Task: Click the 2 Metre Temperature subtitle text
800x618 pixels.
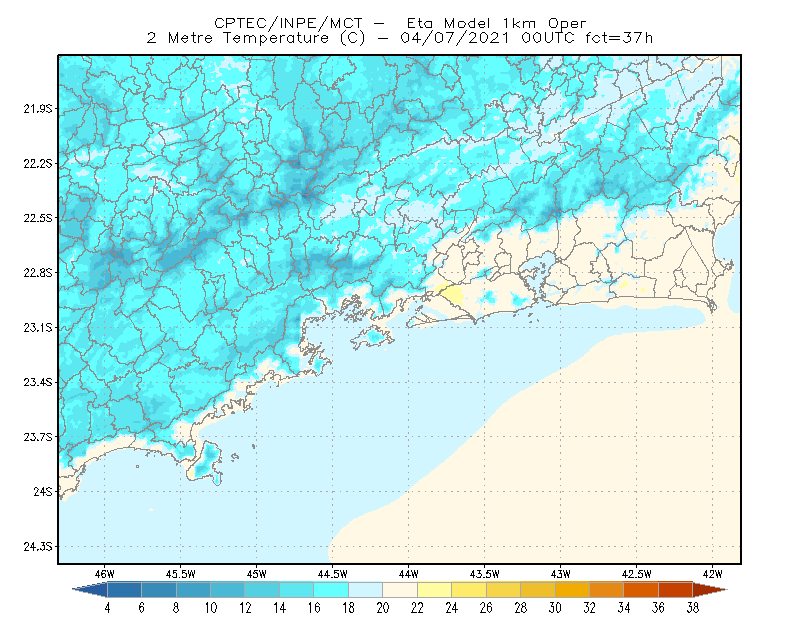Action: (237, 38)
